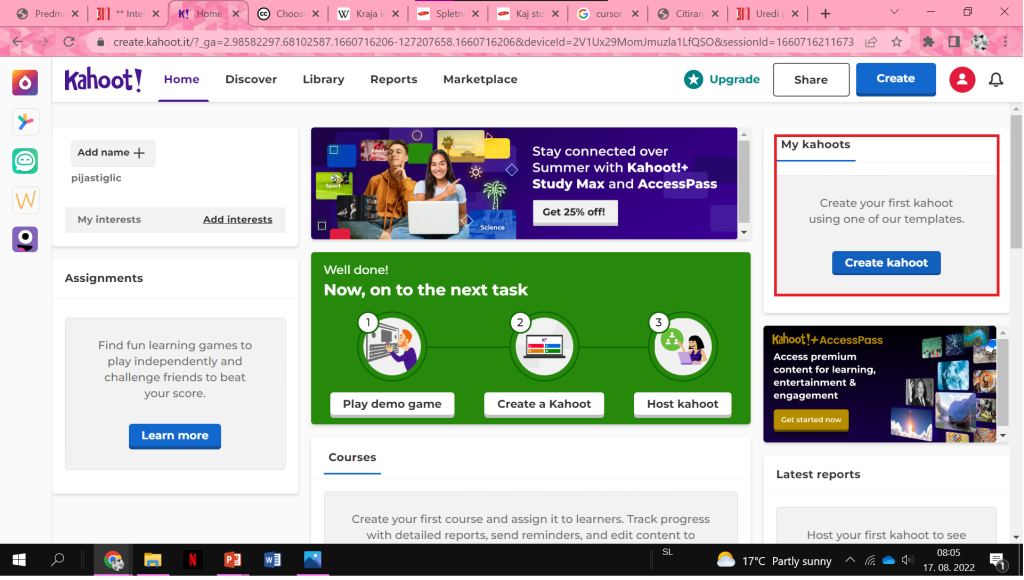The height and width of the screenshot is (580, 1024).
Task: Open the Library navigation tab
Action: pos(323,80)
